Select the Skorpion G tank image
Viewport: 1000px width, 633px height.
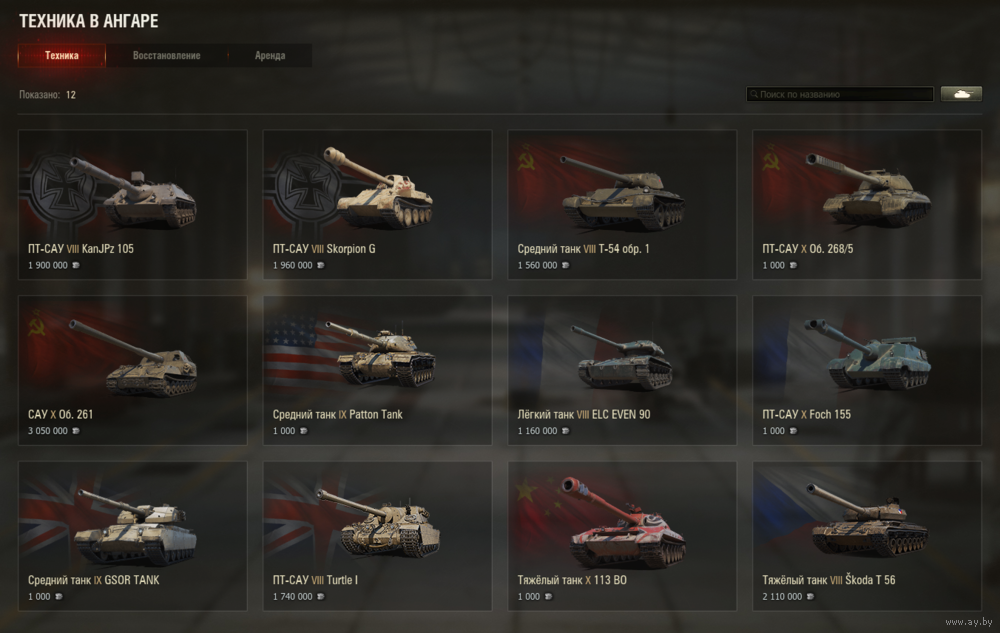point(378,188)
